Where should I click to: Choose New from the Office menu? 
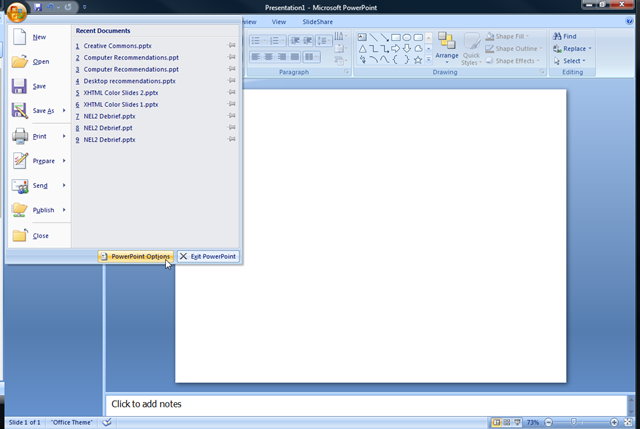(x=39, y=37)
